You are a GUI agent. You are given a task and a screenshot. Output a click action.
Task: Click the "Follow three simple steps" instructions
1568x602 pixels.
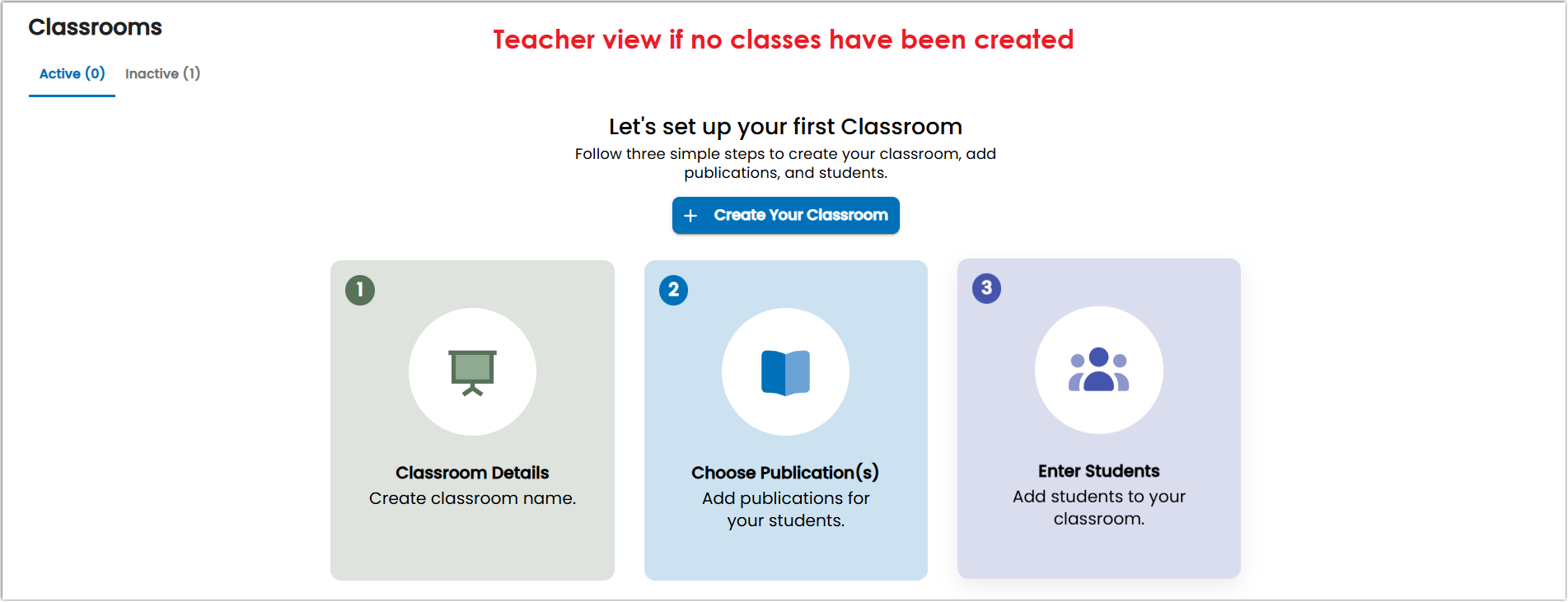click(785, 163)
